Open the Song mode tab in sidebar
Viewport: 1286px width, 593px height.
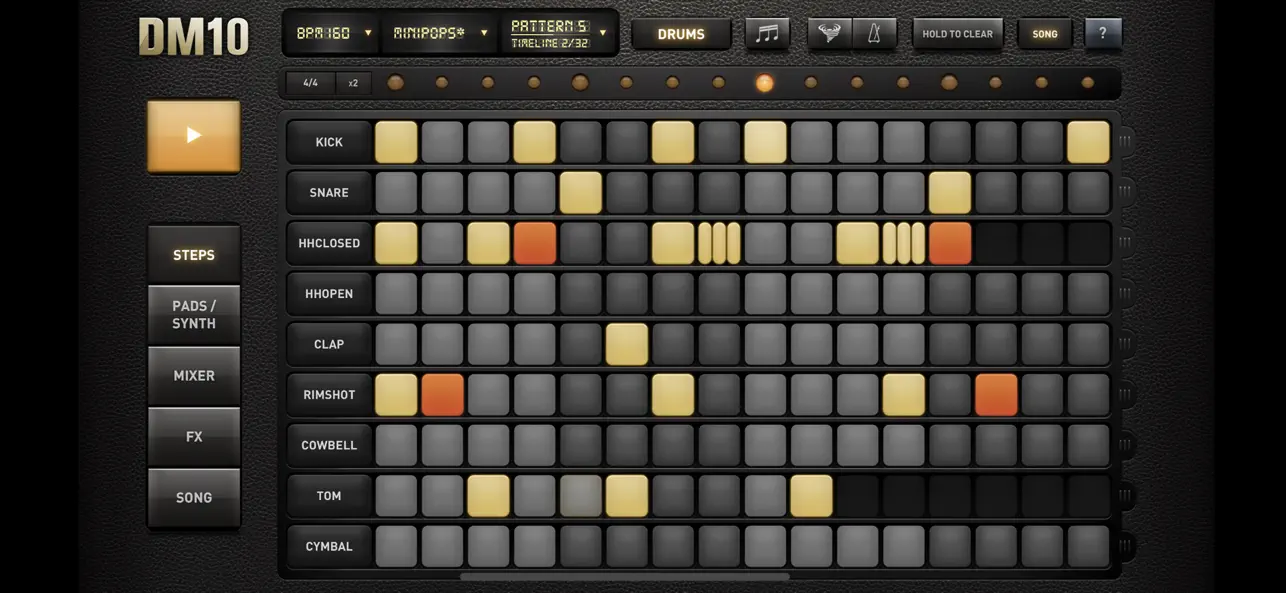pyautogui.click(x=193, y=497)
